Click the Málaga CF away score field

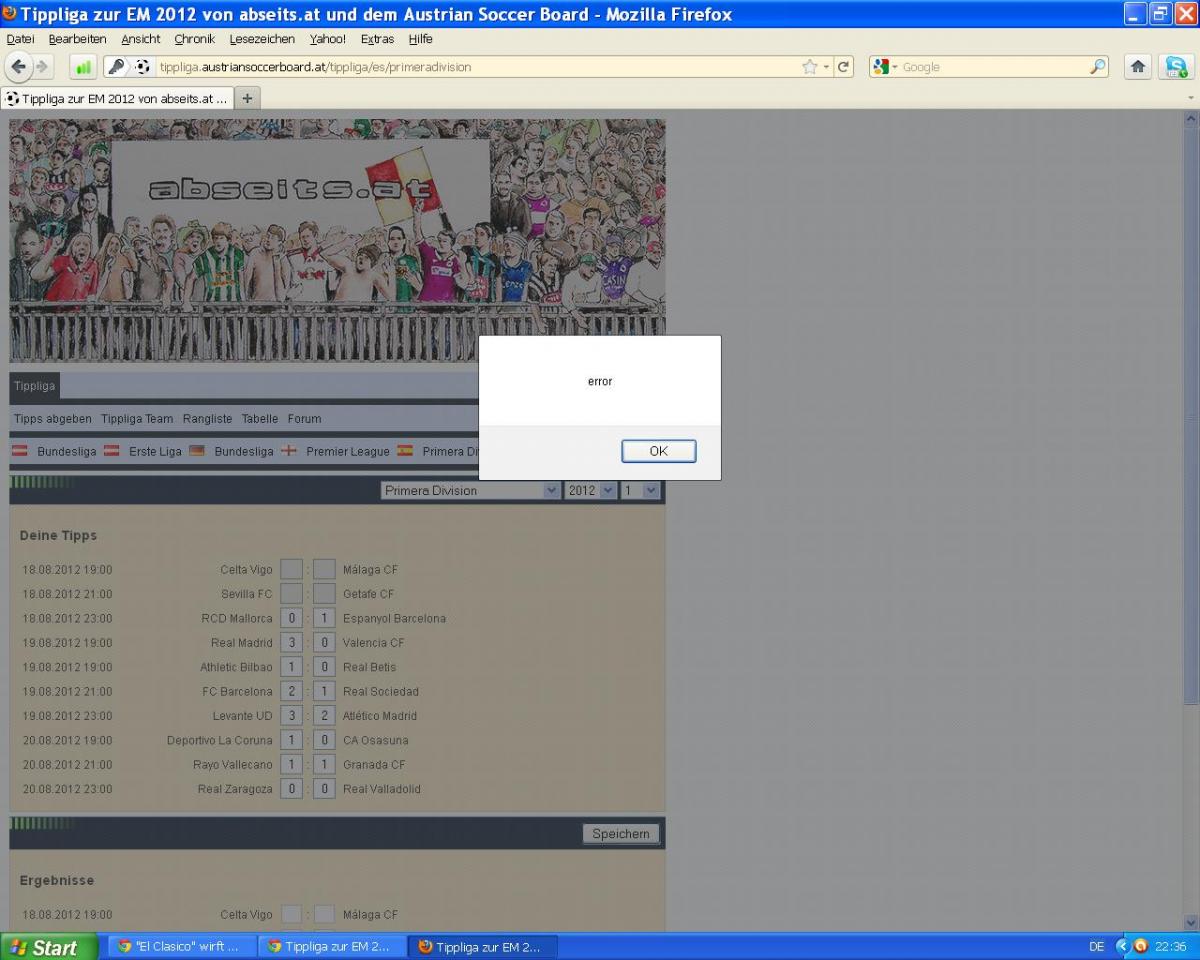324,569
